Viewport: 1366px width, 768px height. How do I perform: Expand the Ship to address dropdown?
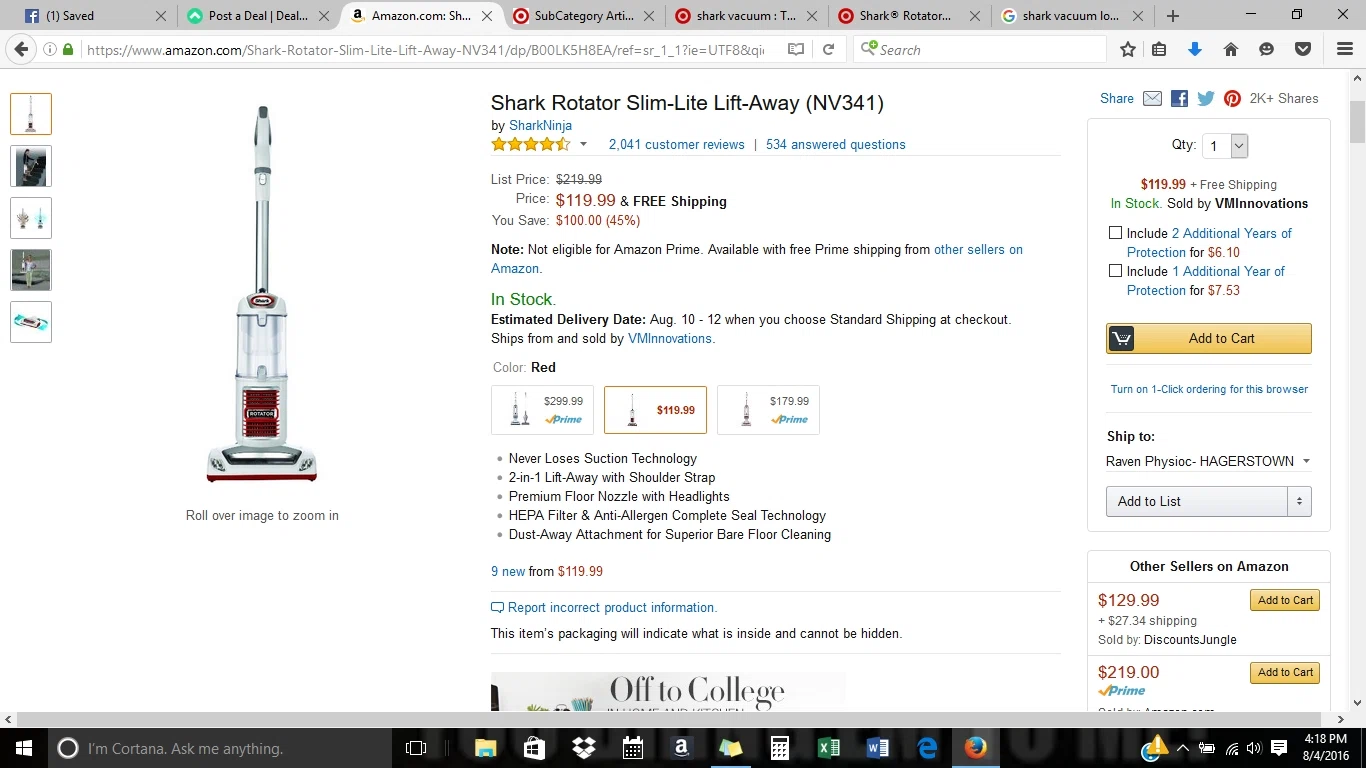coord(1208,461)
